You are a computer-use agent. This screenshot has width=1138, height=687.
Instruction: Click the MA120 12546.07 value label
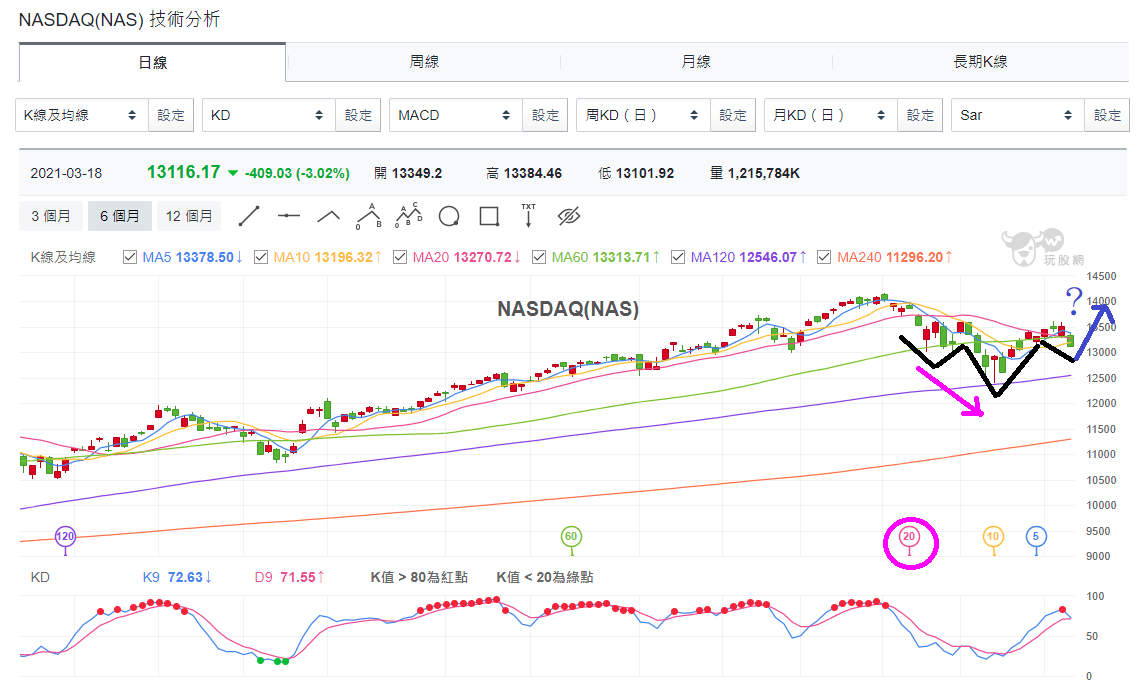click(748, 257)
